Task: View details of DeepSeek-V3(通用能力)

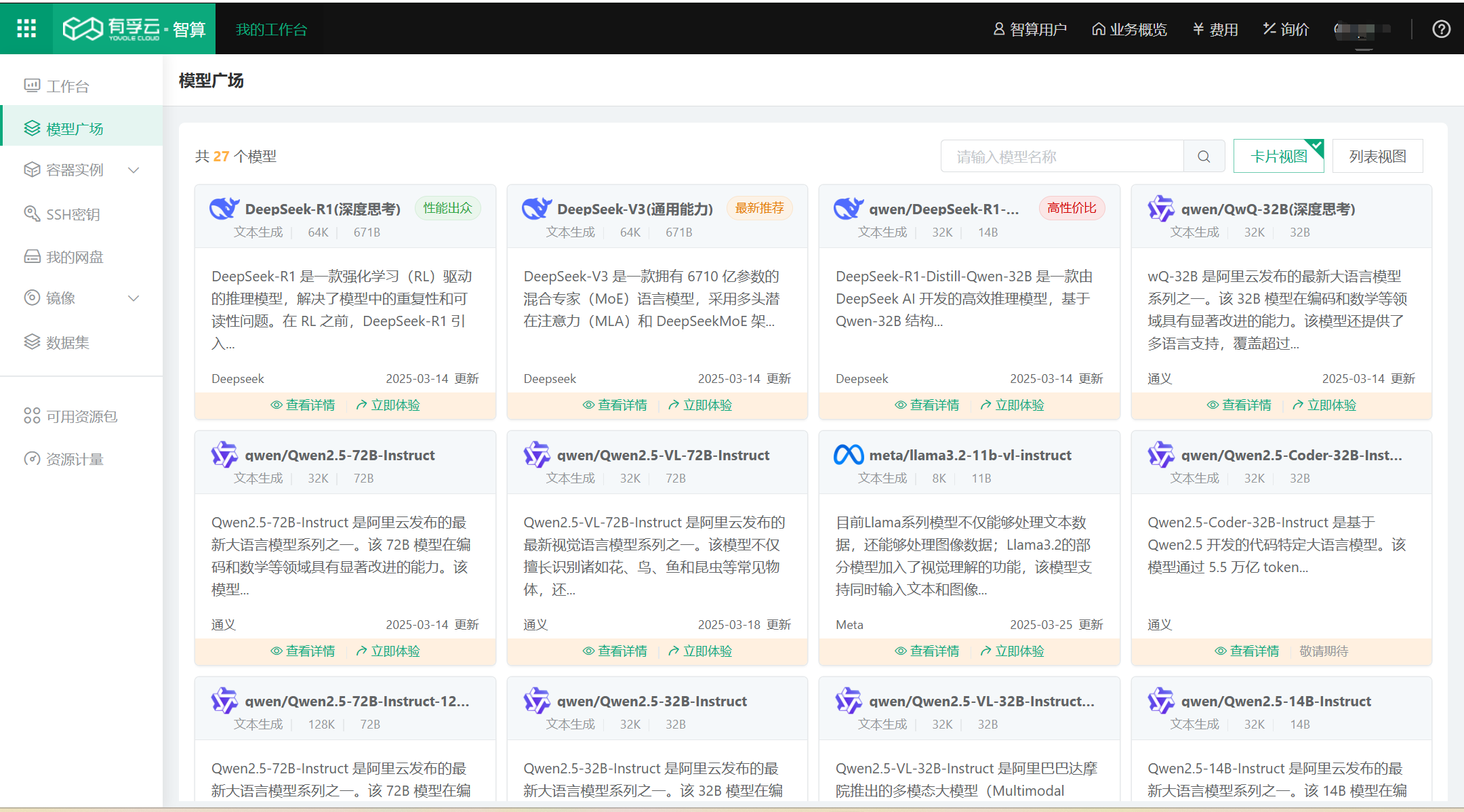Action: [x=615, y=405]
